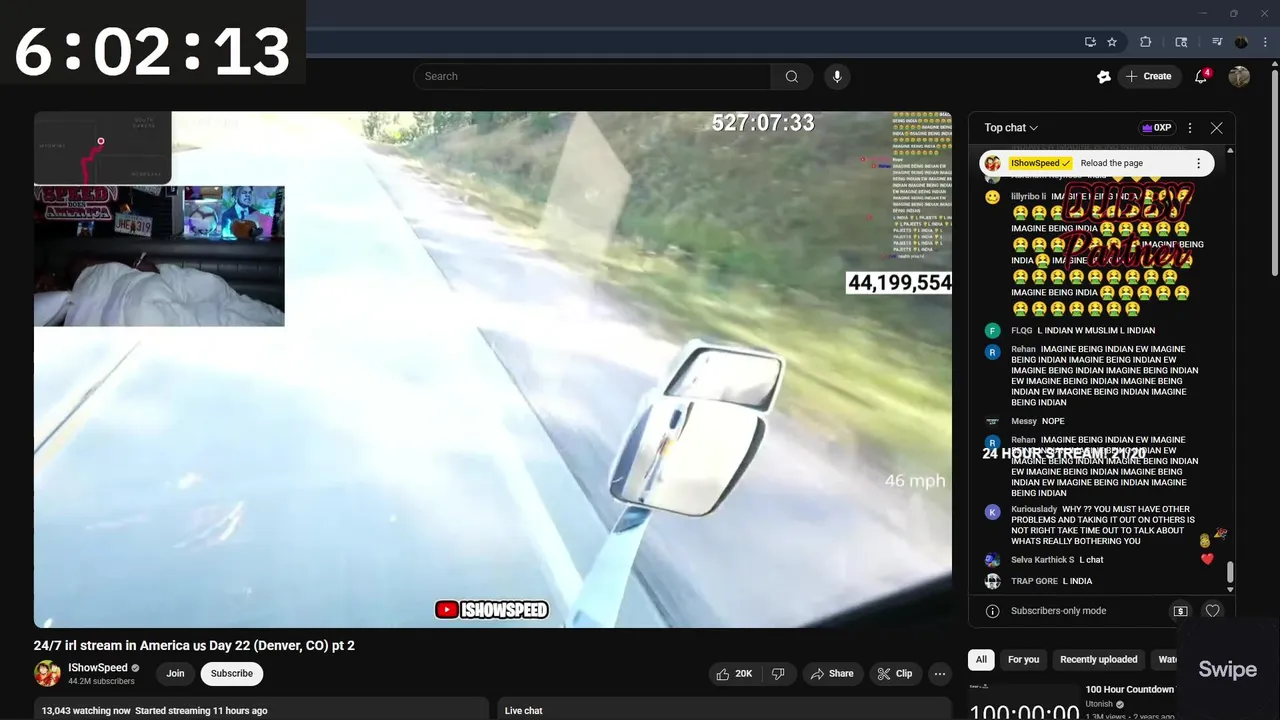Viewport: 1280px width, 720px height.
Task: Dislike the video with thumbs down
Action: pos(778,674)
